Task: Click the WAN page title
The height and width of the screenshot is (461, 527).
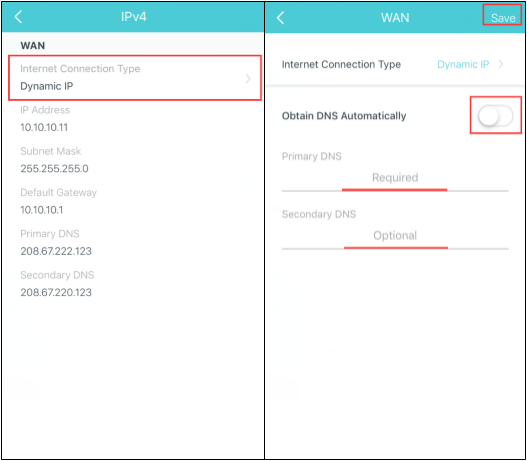Action: (395, 17)
